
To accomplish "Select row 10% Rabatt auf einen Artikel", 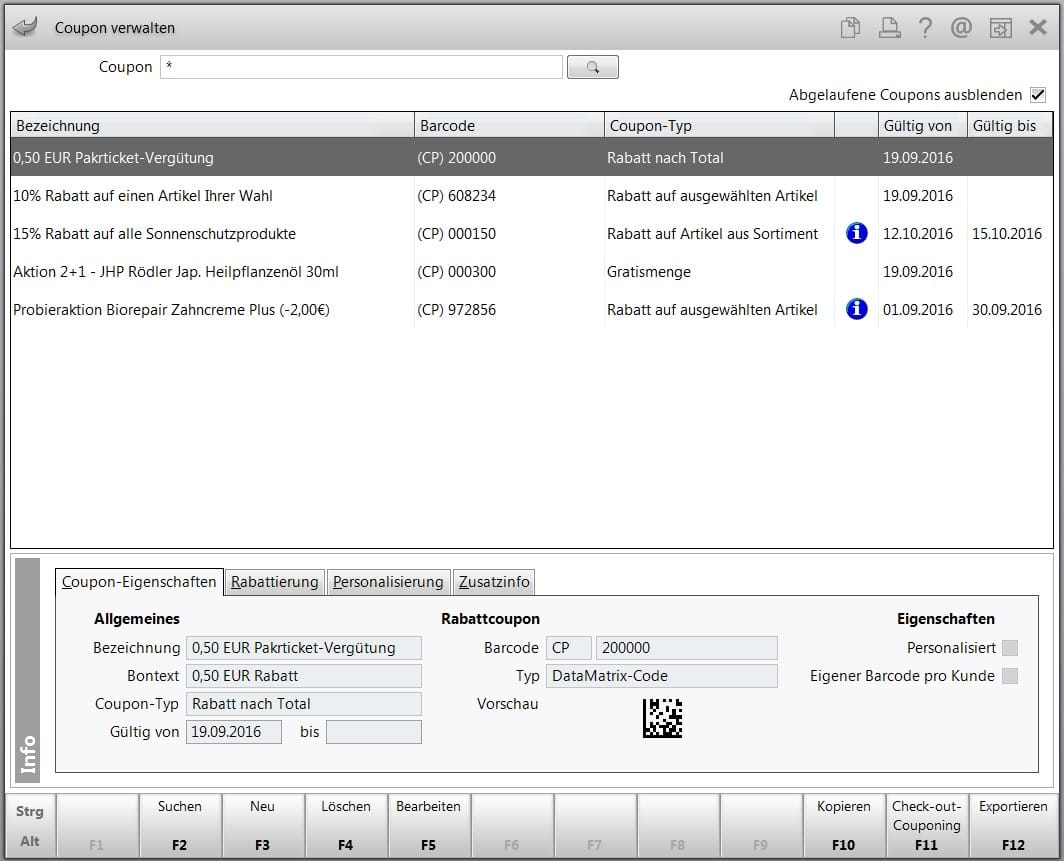I will 532,195.
